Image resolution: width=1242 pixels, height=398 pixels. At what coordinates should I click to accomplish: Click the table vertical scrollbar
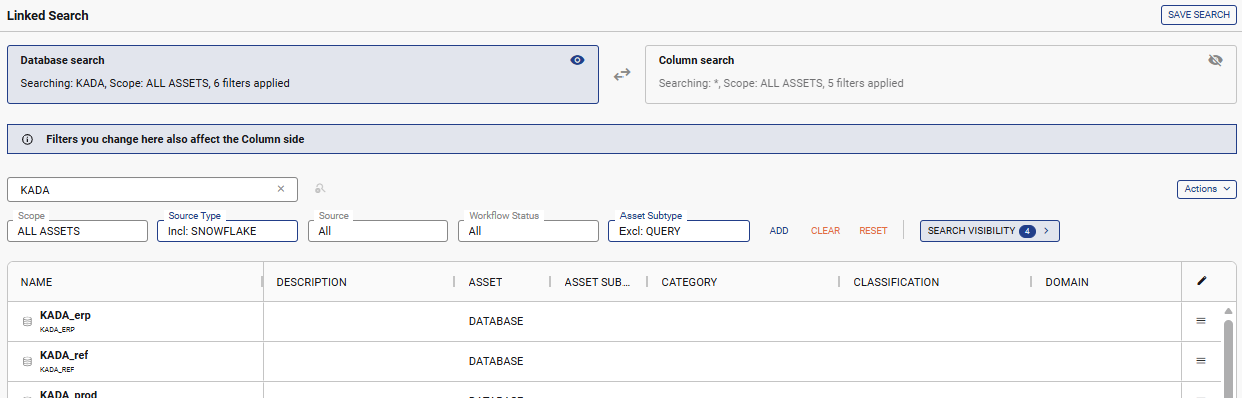click(x=1229, y=358)
